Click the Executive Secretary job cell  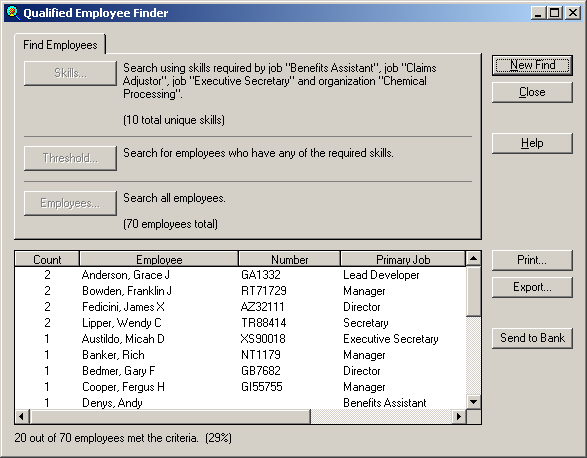390,339
